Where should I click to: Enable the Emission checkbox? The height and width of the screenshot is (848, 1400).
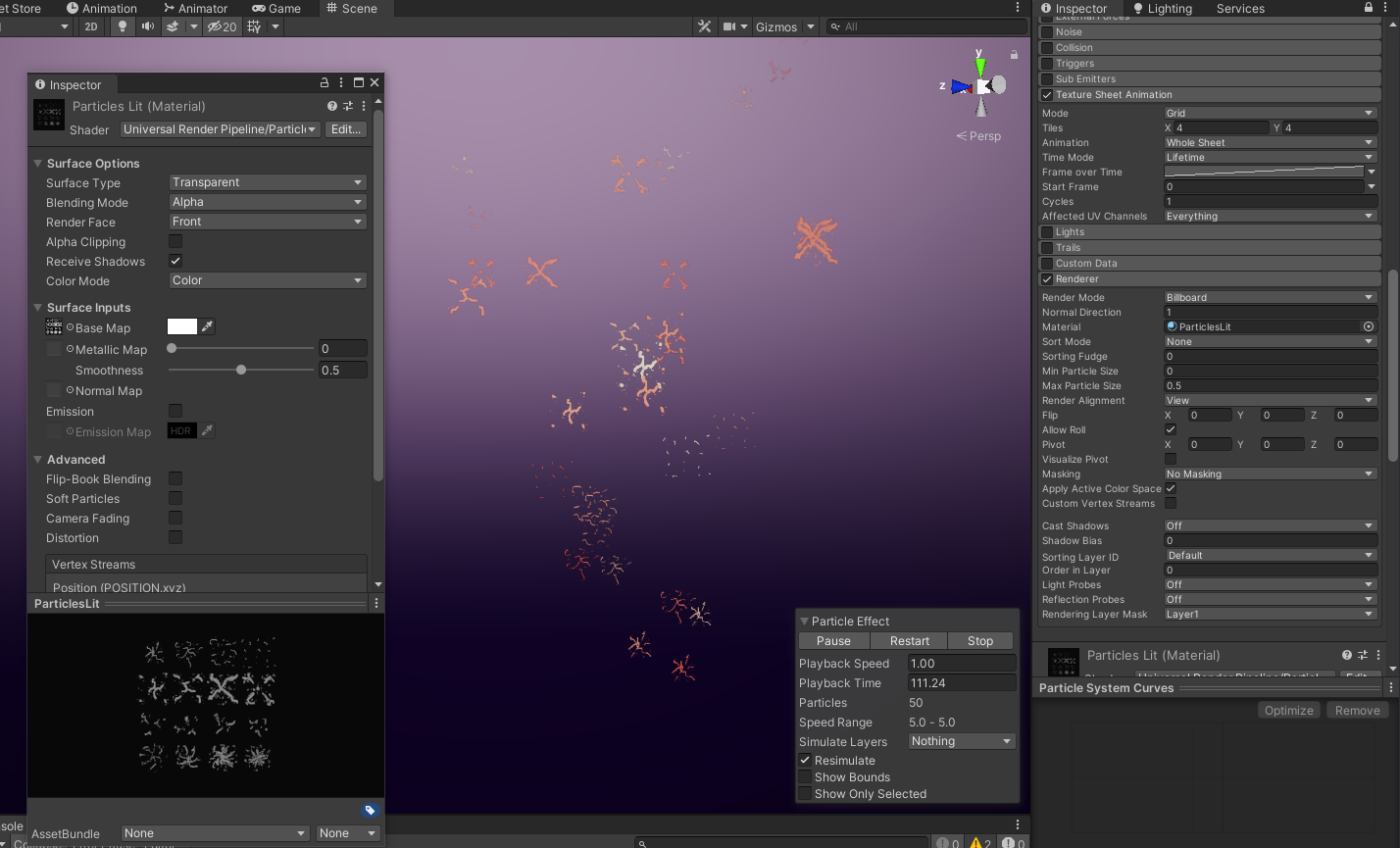click(x=175, y=411)
